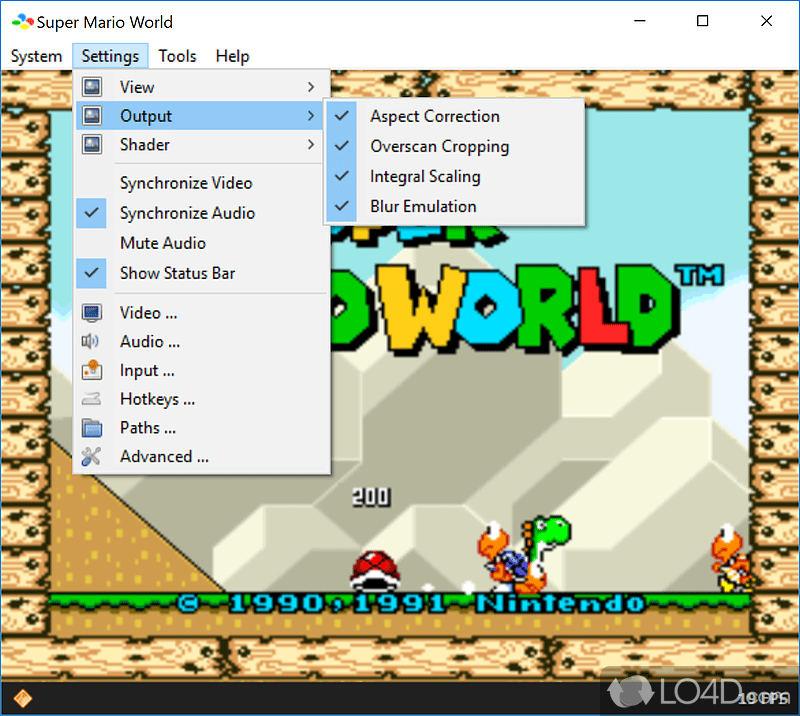Expand the Output submenu arrow
This screenshot has width=800, height=716.
tap(311, 116)
